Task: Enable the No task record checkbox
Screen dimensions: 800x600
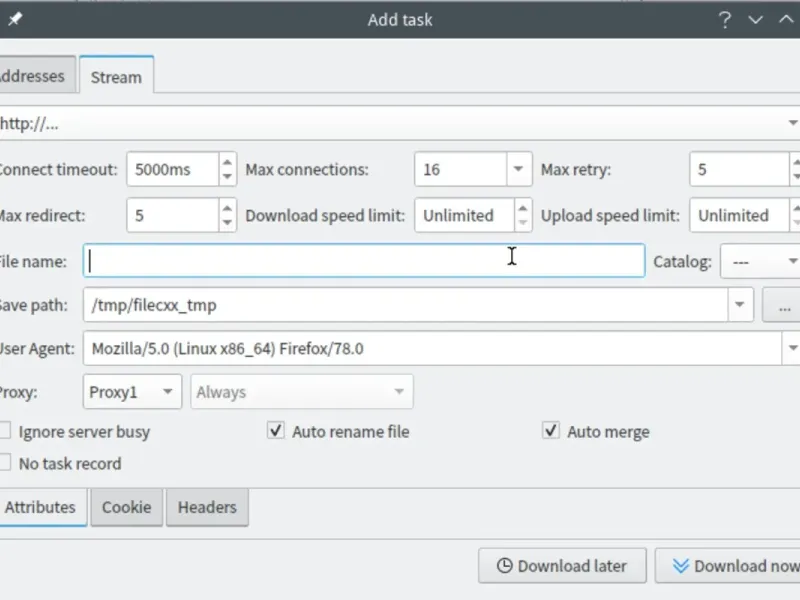Action: point(6,463)
